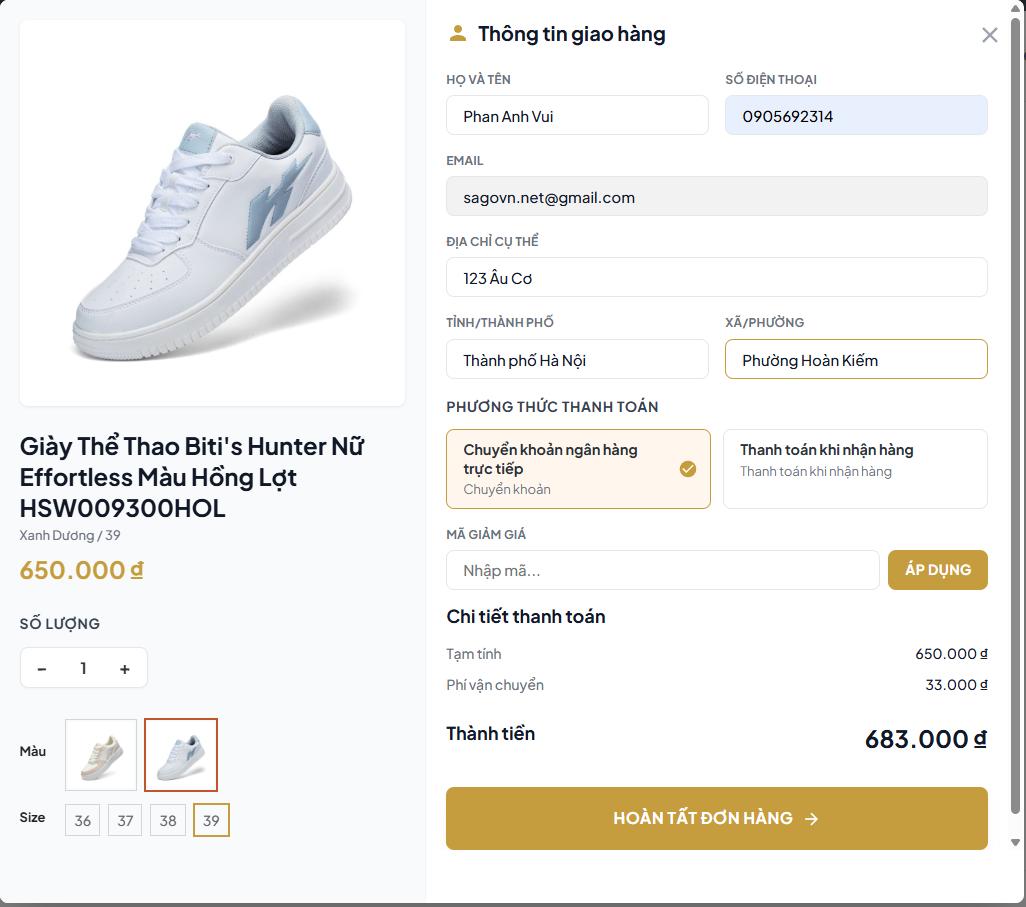1026x907 pixels.
Task: Increase quantity with the plus button
Action: click(125, 669)
